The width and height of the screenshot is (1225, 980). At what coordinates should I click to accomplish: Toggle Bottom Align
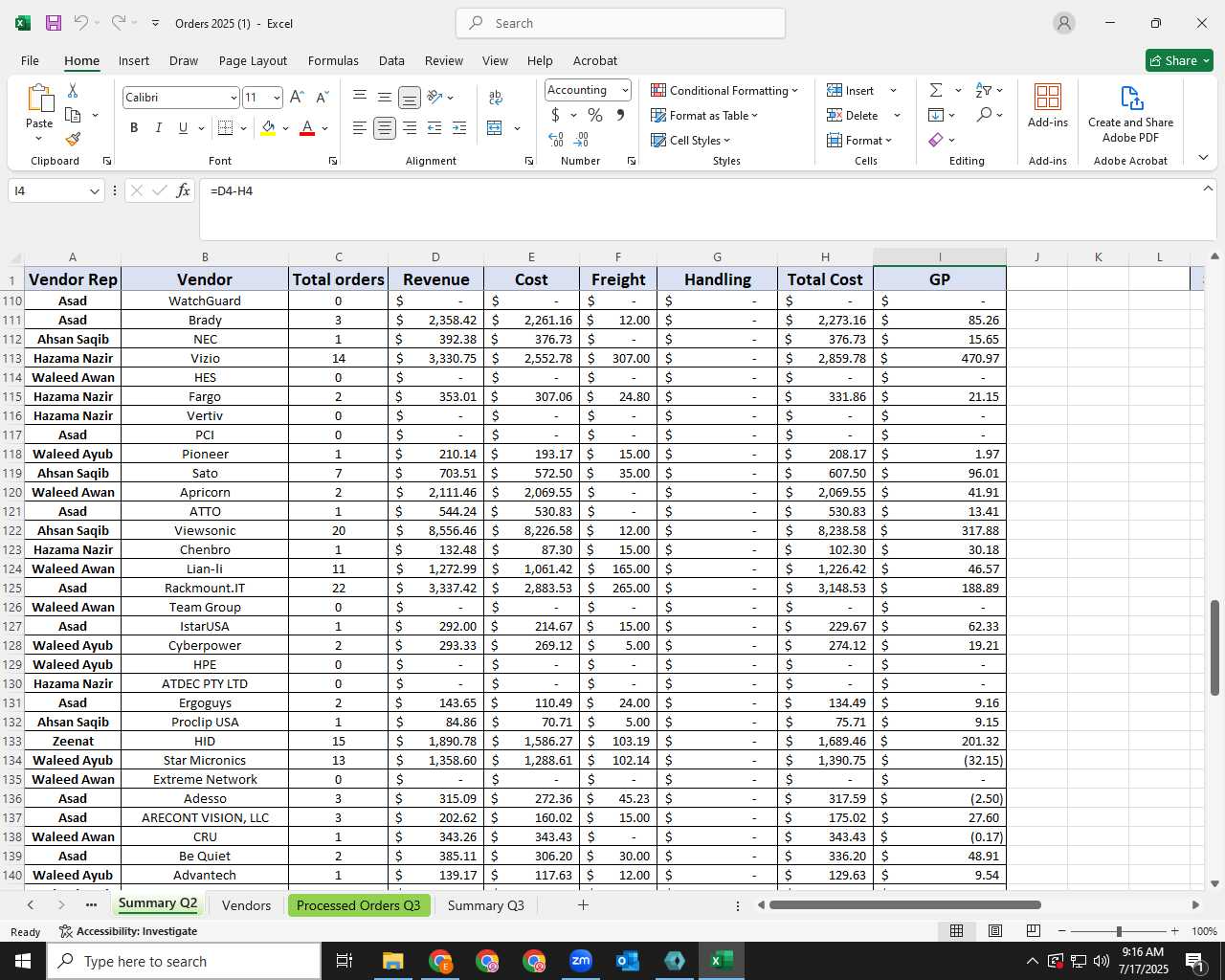click(x=410, y=97)
